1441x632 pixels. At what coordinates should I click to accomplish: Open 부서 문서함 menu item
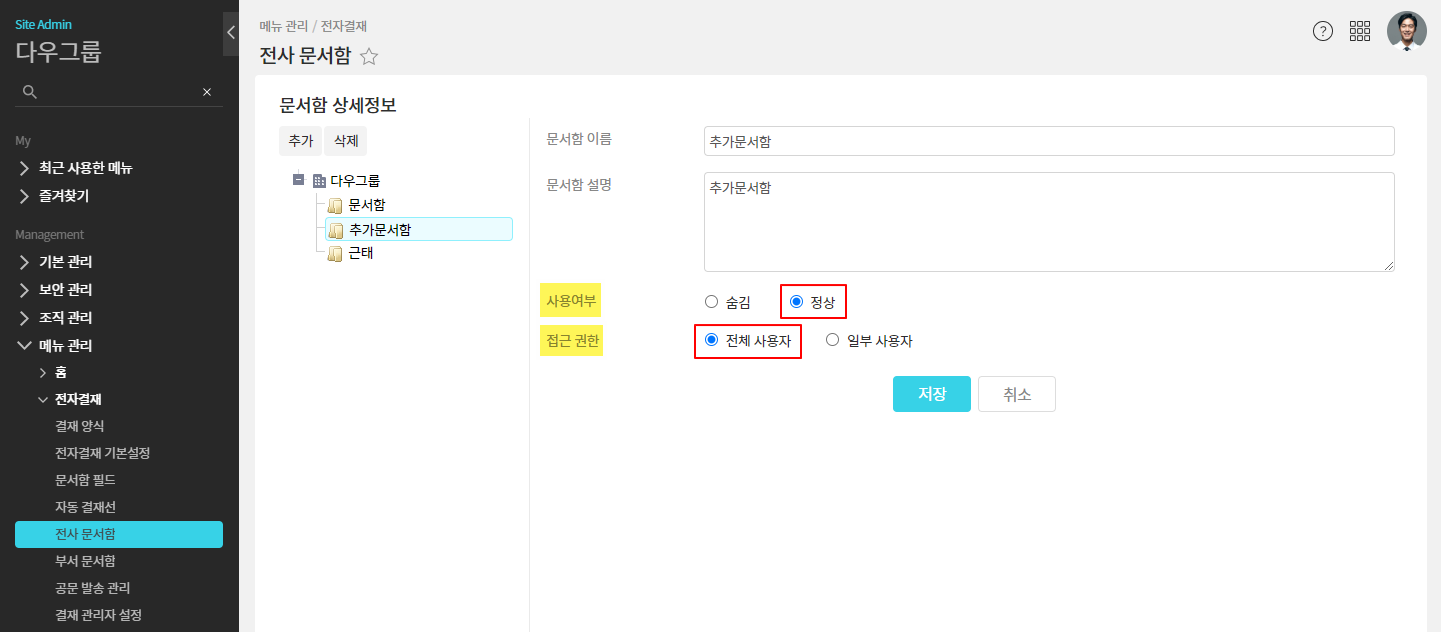[85, 561]
